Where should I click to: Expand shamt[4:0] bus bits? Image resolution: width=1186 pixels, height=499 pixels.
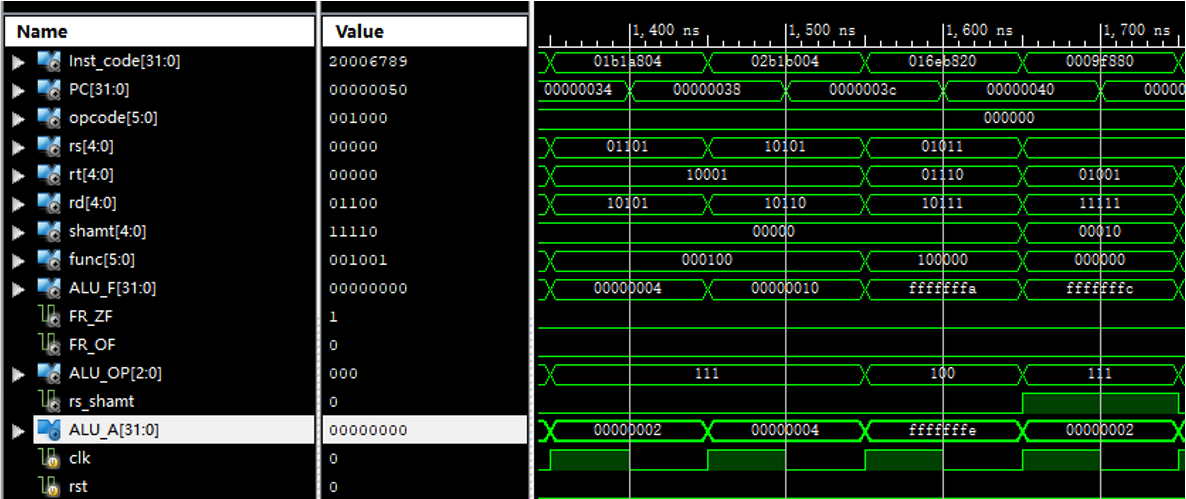coord(17,231)
